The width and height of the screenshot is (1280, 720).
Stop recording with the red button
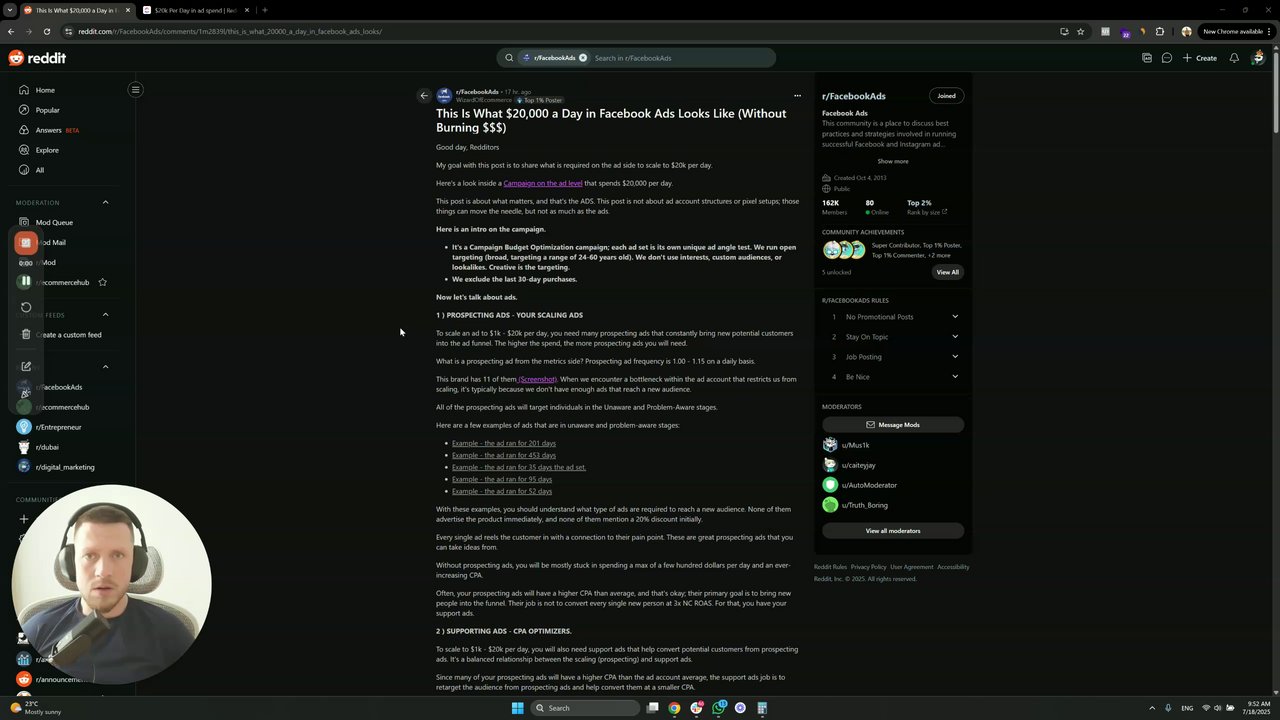26,242
